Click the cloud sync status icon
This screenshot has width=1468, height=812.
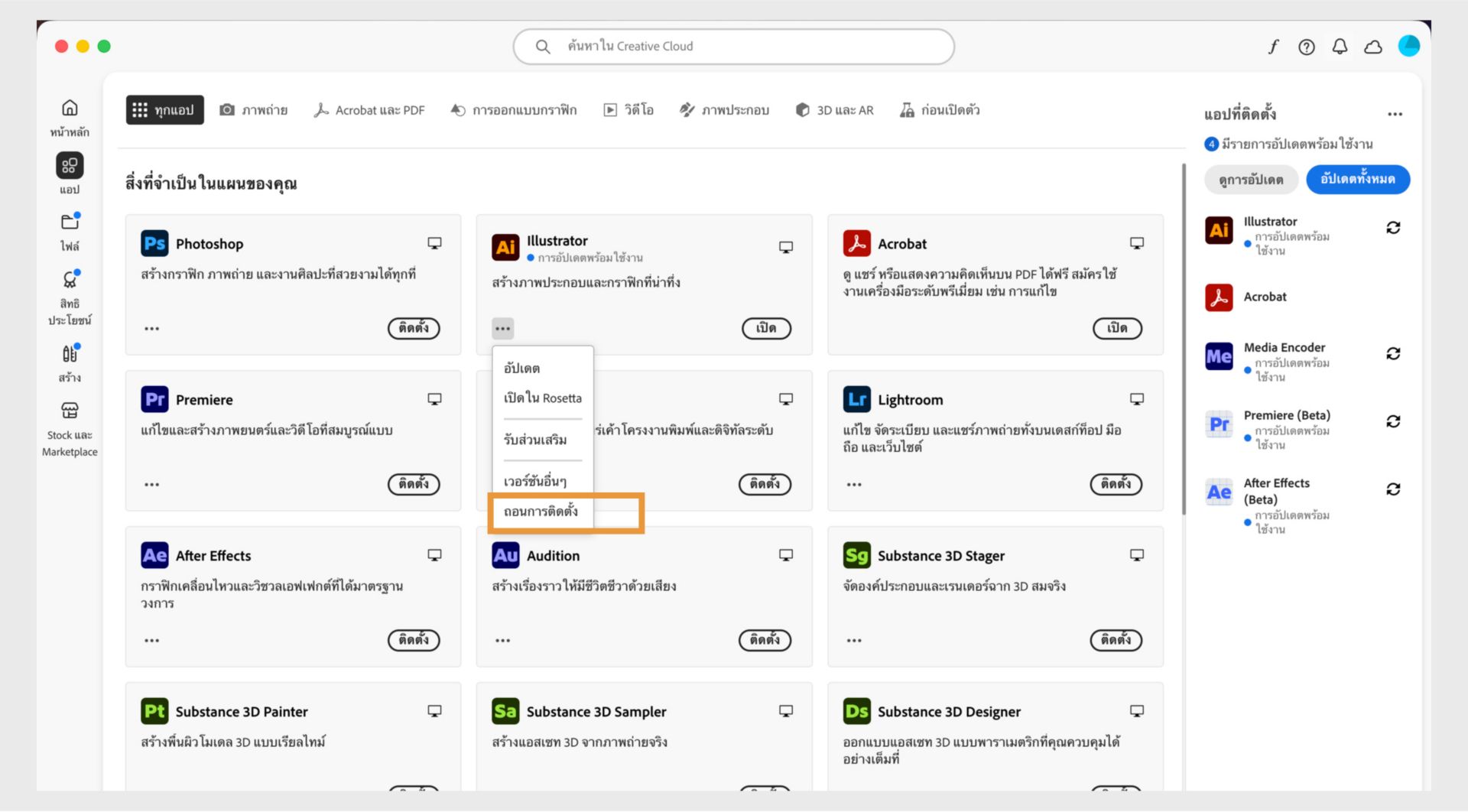click(x=1373, y=47)
